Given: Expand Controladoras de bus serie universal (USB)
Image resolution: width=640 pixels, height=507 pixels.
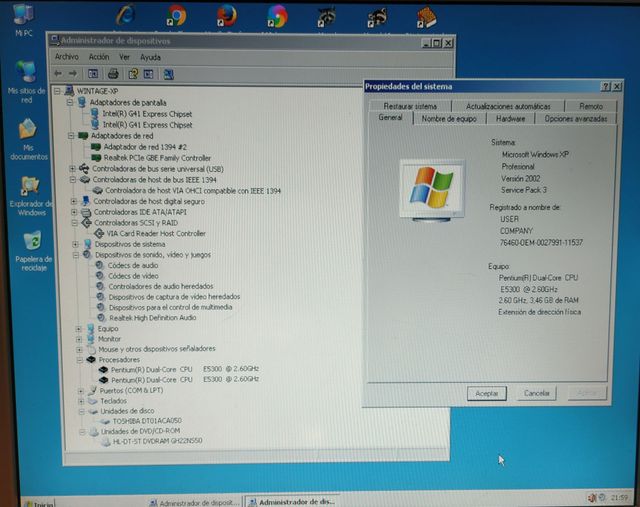Looking at the screenshot, I should (72, 169).
